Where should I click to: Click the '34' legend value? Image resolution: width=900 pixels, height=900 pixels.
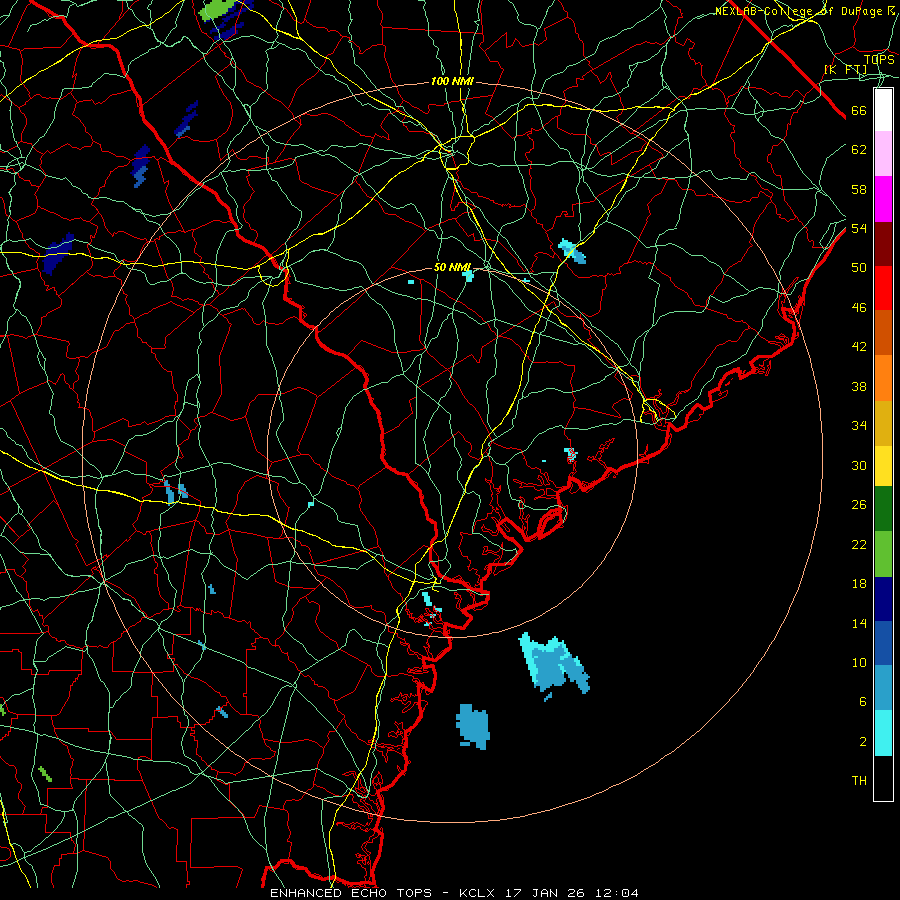(x=859, y=425)
